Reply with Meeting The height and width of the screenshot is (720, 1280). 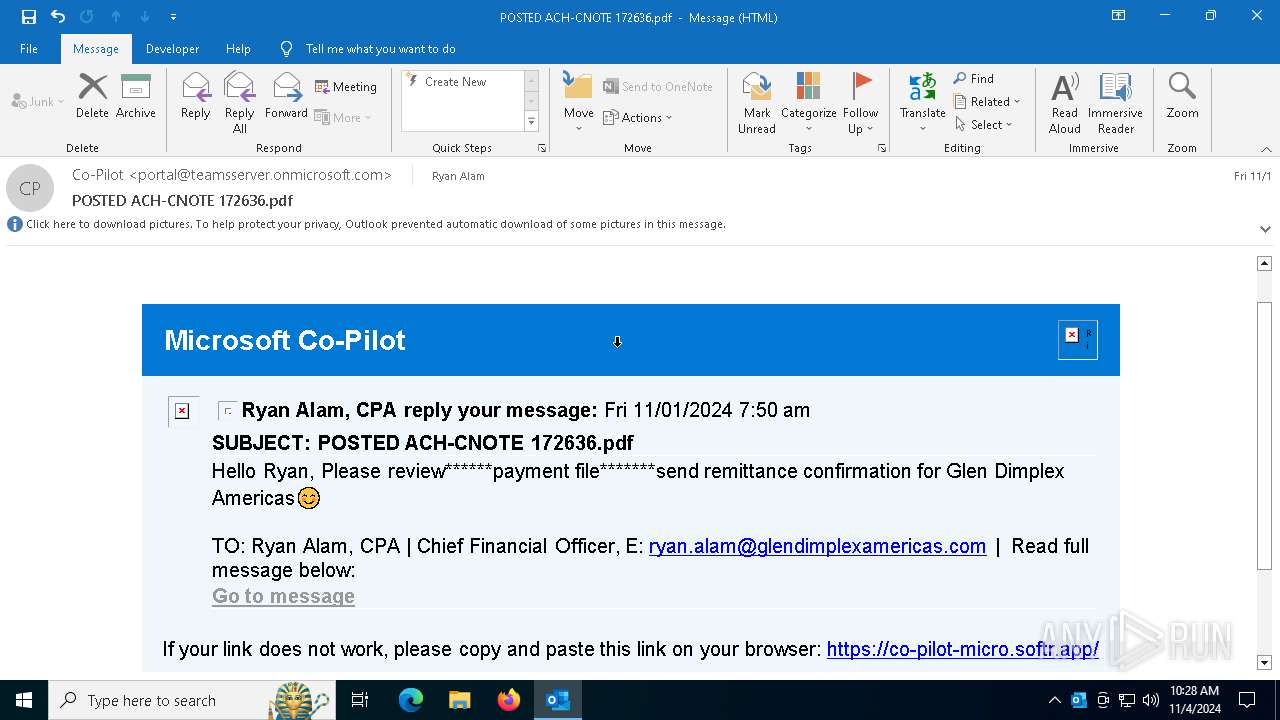[x=346, y=87]
